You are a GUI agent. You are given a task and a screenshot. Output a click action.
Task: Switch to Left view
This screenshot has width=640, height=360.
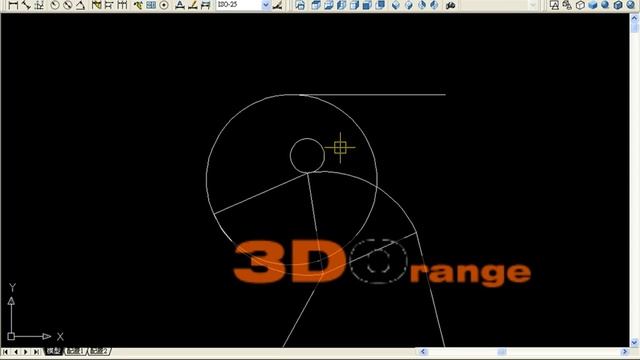(342, 5)
